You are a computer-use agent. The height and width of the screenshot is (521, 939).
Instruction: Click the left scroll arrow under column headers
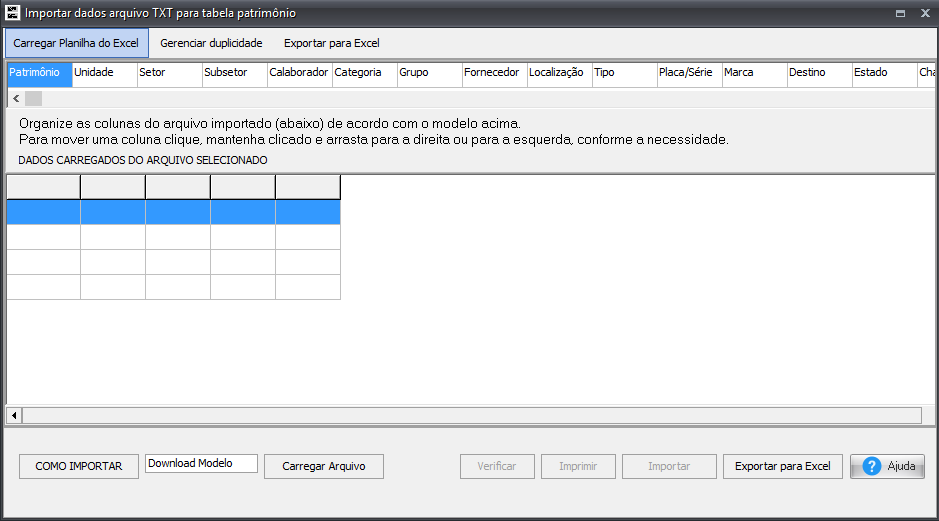pos(16,98)
